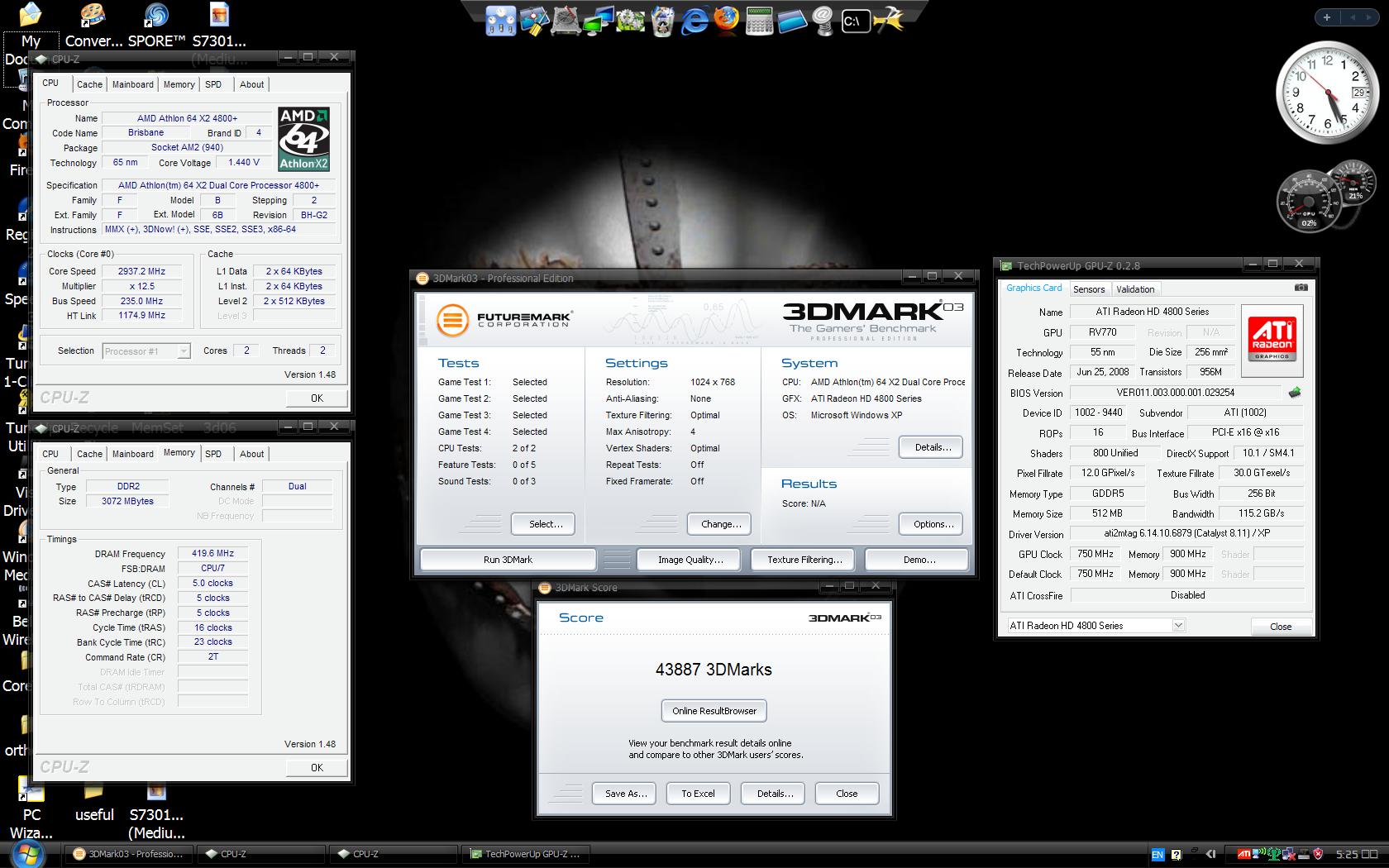Screen dimensions: 1389x868
Task: Click the GPU-Z Close button
Action: click(x=1281, y=627)
